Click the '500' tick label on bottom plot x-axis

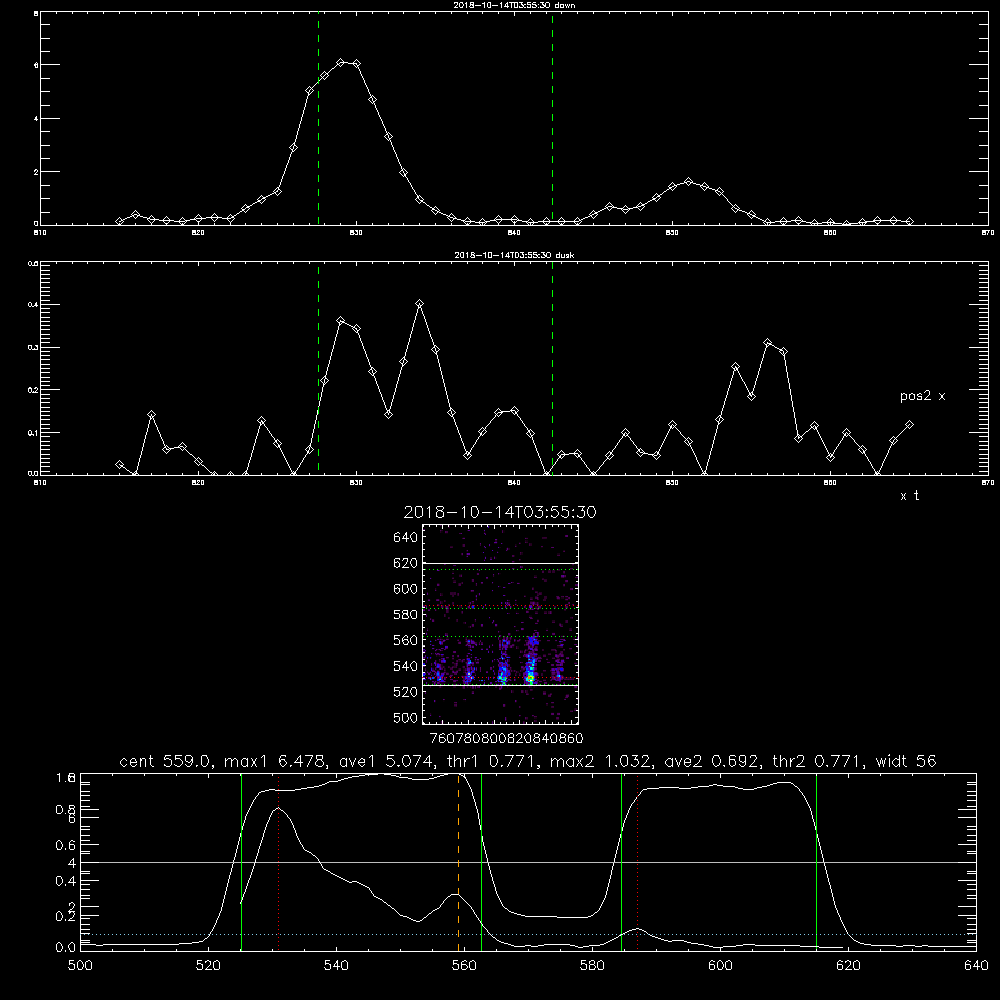pyautogui.click(x=80, y=966)
